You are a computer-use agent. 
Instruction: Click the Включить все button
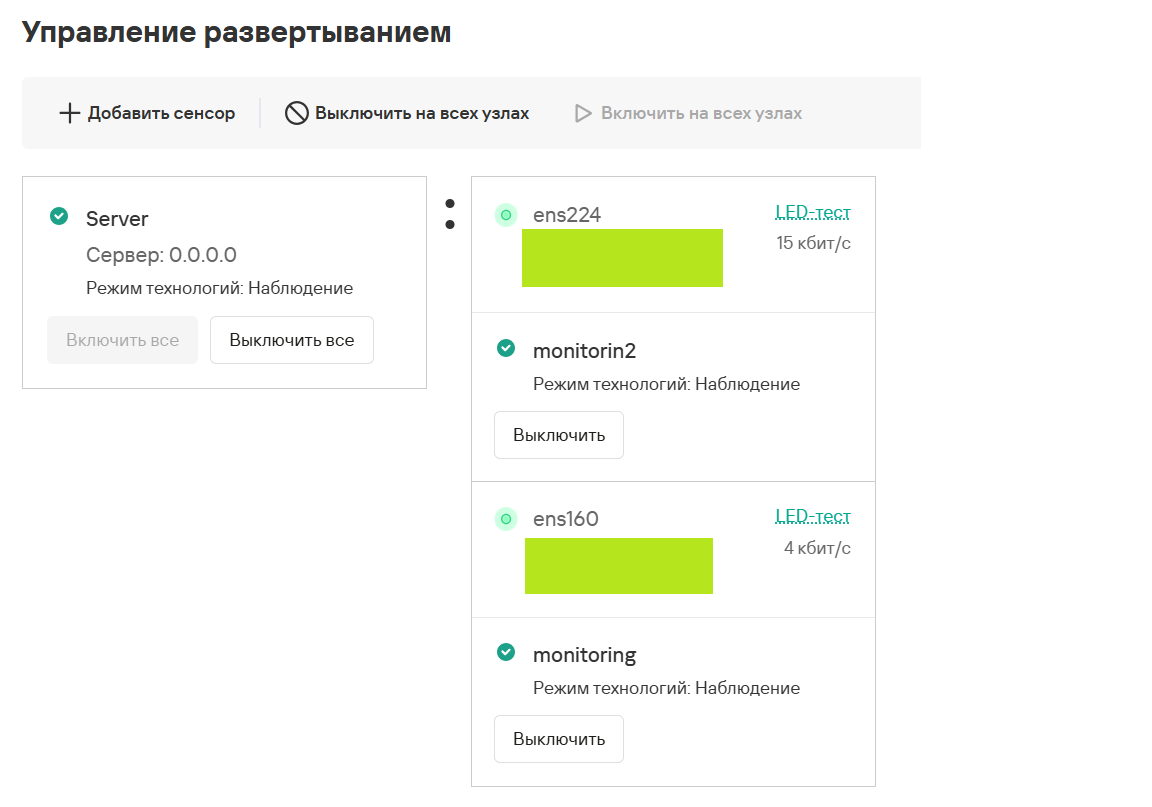122,340
